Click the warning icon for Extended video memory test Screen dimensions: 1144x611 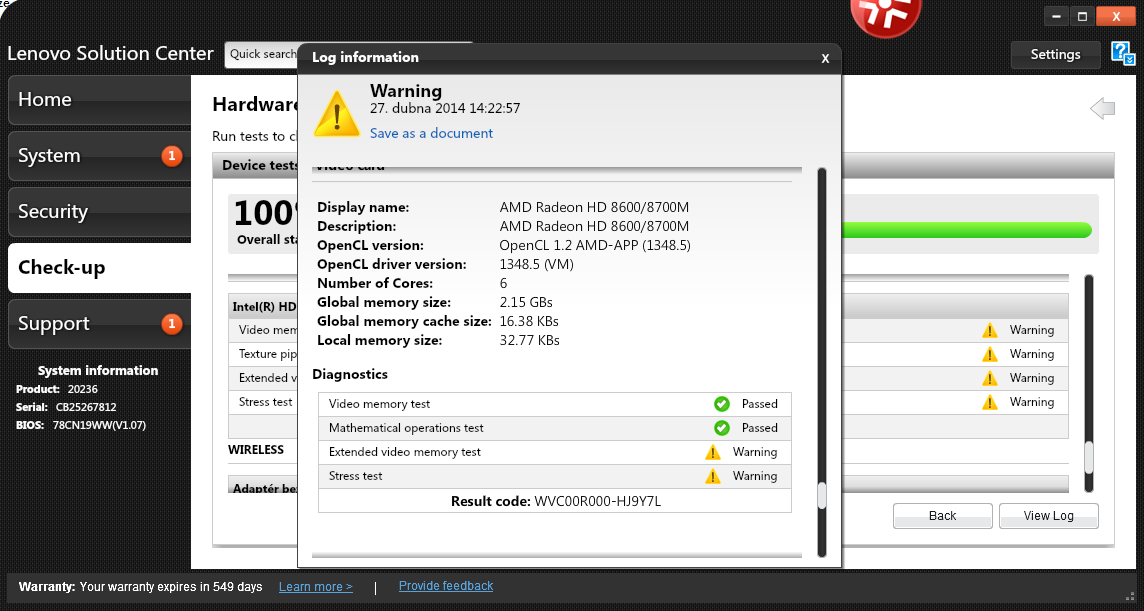click(x=713, y=452)
